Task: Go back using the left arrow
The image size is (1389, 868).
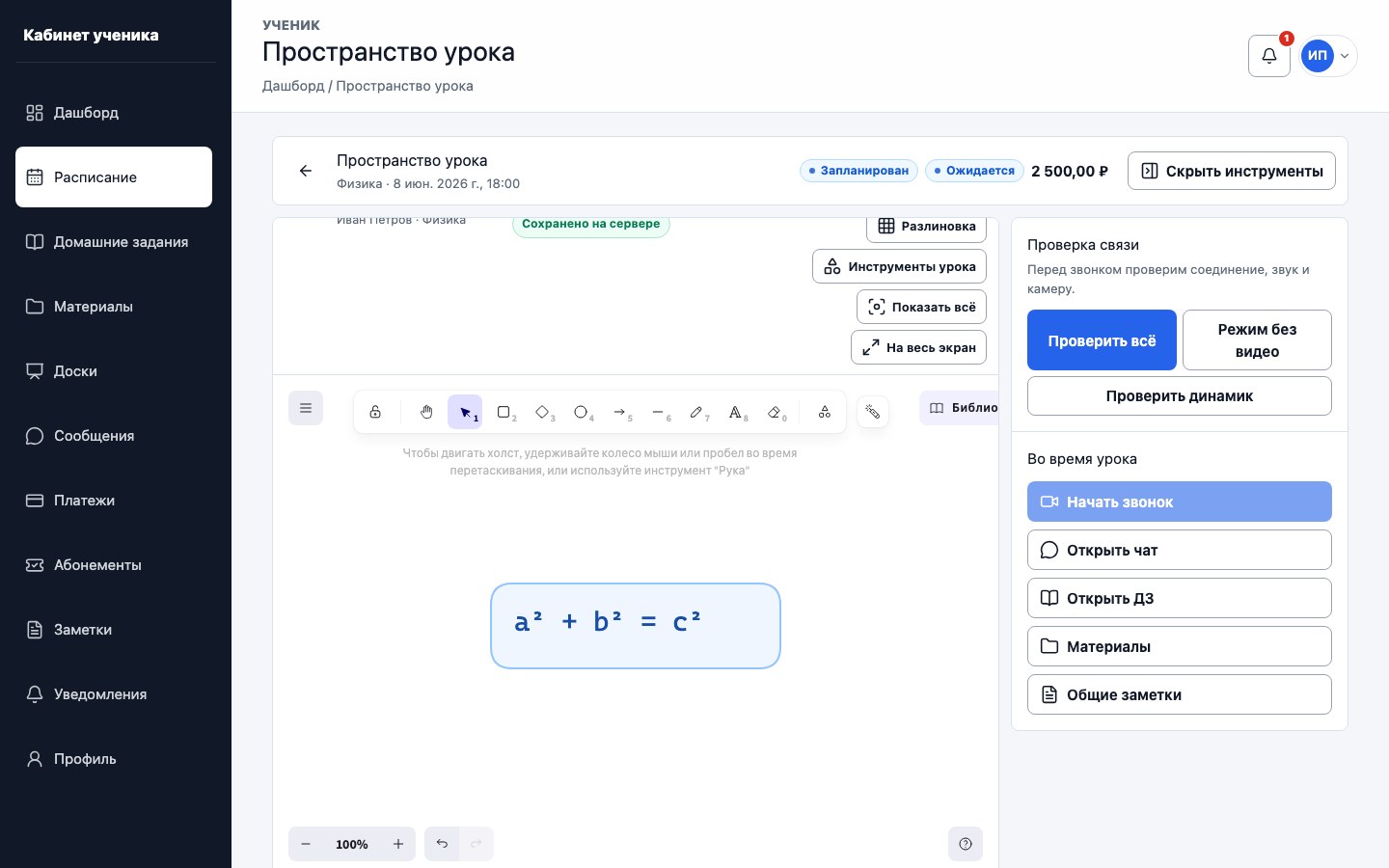Action: pos(306,171)
